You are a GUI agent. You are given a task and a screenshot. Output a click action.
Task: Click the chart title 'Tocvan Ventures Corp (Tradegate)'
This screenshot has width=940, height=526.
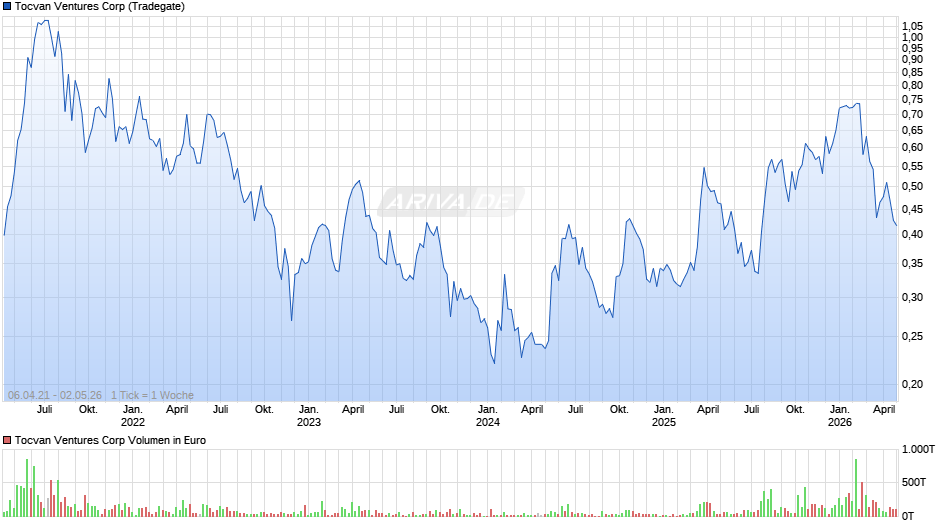coord(100,7)
